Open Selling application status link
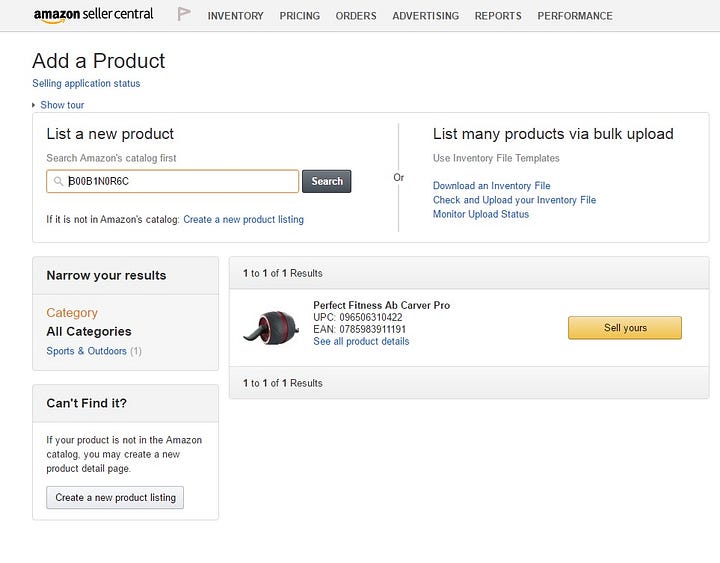This screenshot has height=563, width=720. [x=86, y=84]
